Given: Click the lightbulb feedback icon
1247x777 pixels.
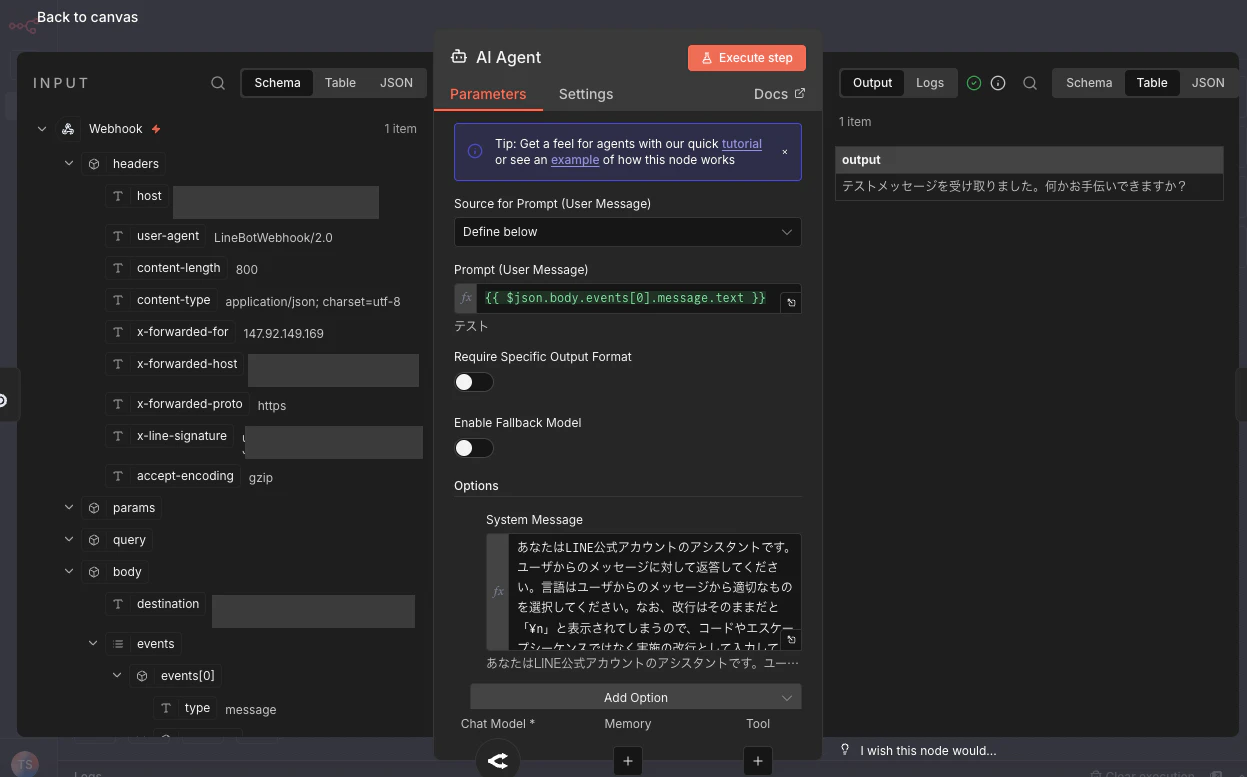Looking at the screenshot, I should [845, 750].
